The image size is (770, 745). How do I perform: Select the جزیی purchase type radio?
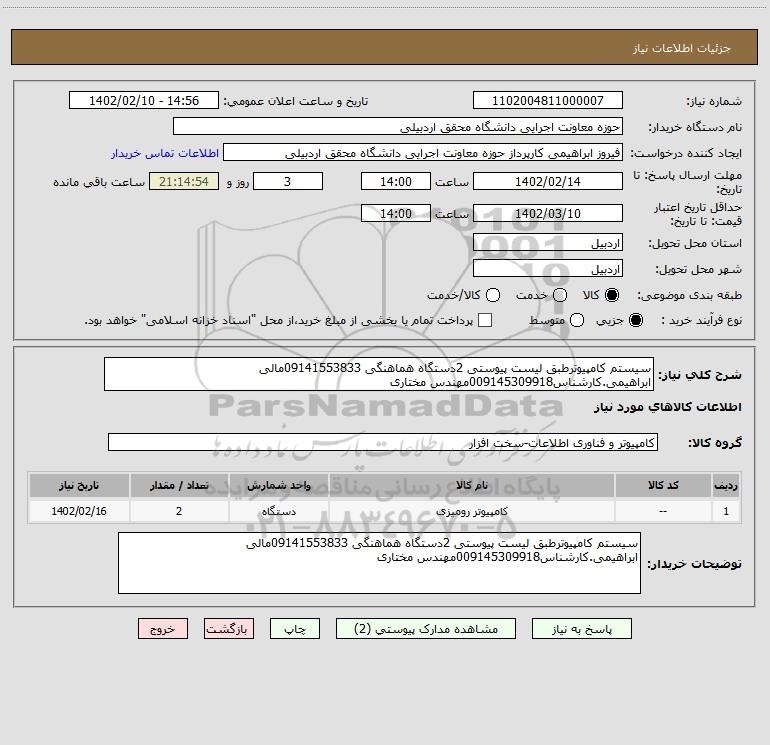pyautogui.click(x=636, y=320)
